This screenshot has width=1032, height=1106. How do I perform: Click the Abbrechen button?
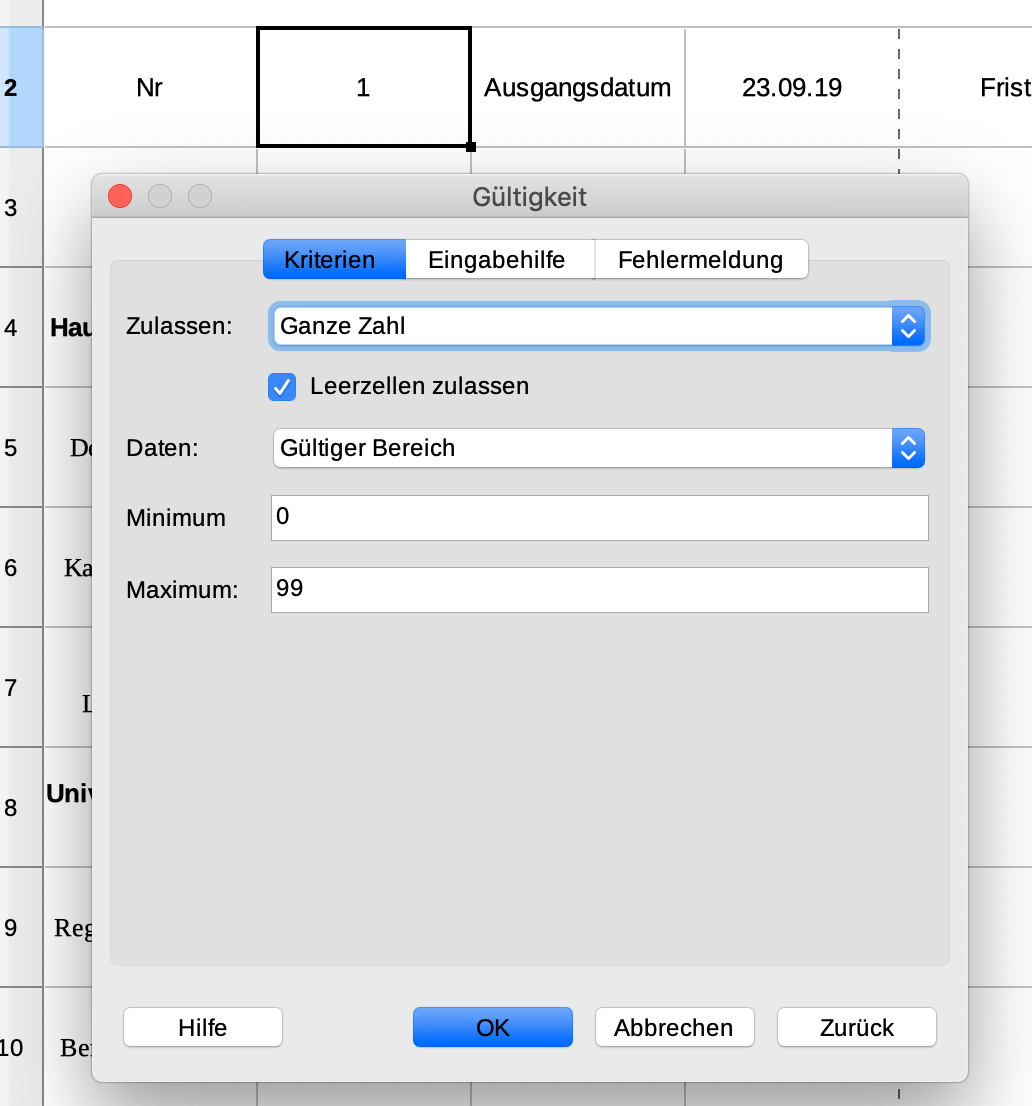pyautogui.click(x=674, y=1027)
